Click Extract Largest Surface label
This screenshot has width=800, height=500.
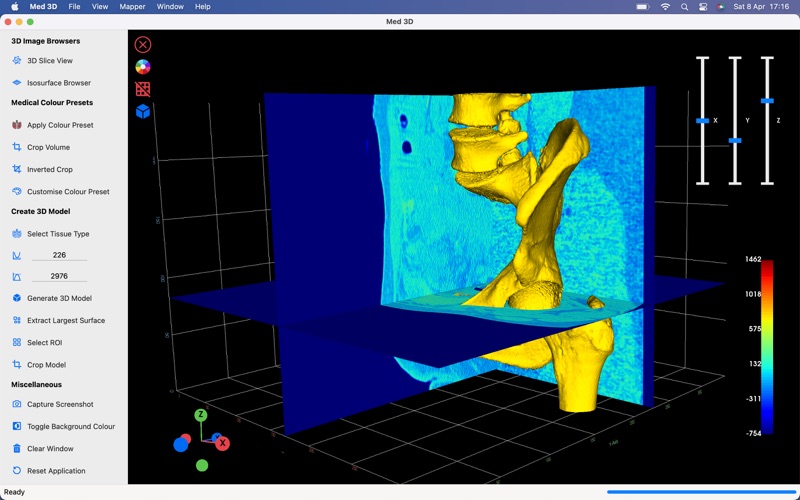66,320
